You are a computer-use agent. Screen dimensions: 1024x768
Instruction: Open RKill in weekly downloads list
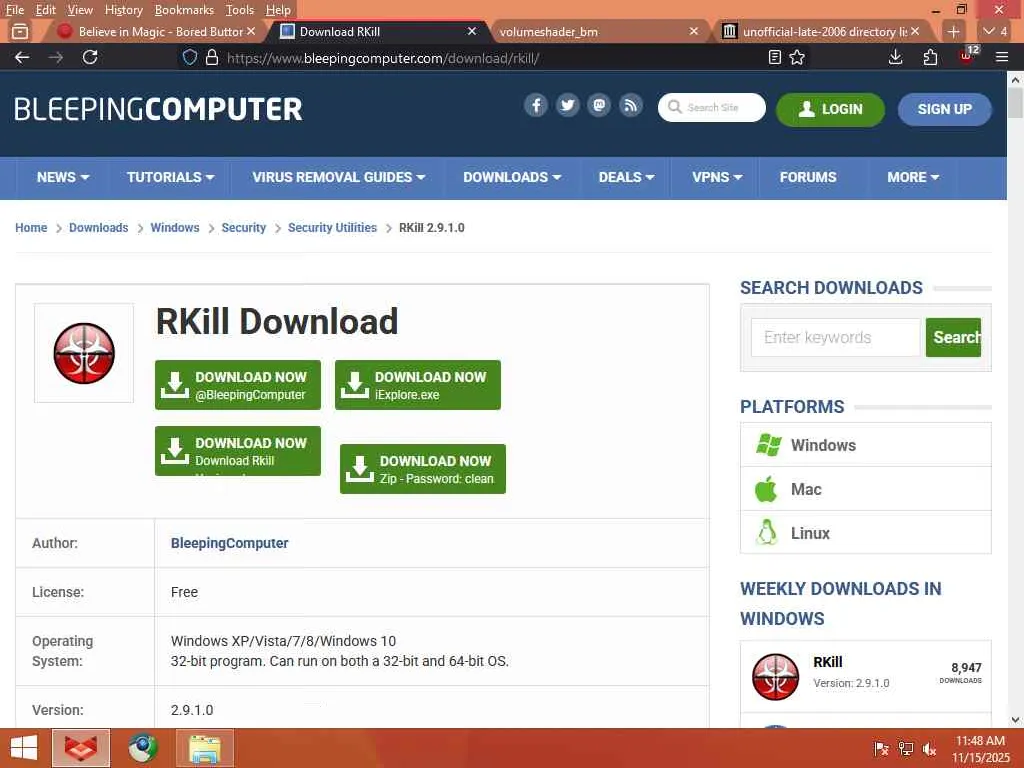(x=827, y=662)
